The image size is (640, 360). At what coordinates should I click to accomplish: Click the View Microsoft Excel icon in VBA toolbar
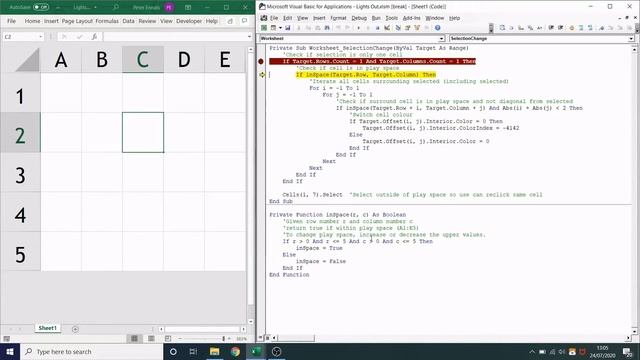click(264, 28)
